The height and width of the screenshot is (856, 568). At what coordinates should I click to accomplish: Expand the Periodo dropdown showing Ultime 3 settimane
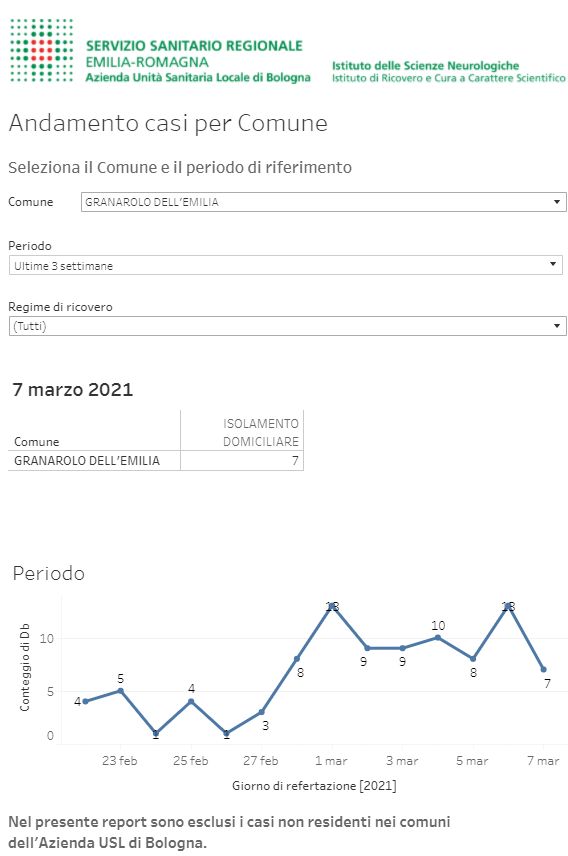click(x=286, y=265)
